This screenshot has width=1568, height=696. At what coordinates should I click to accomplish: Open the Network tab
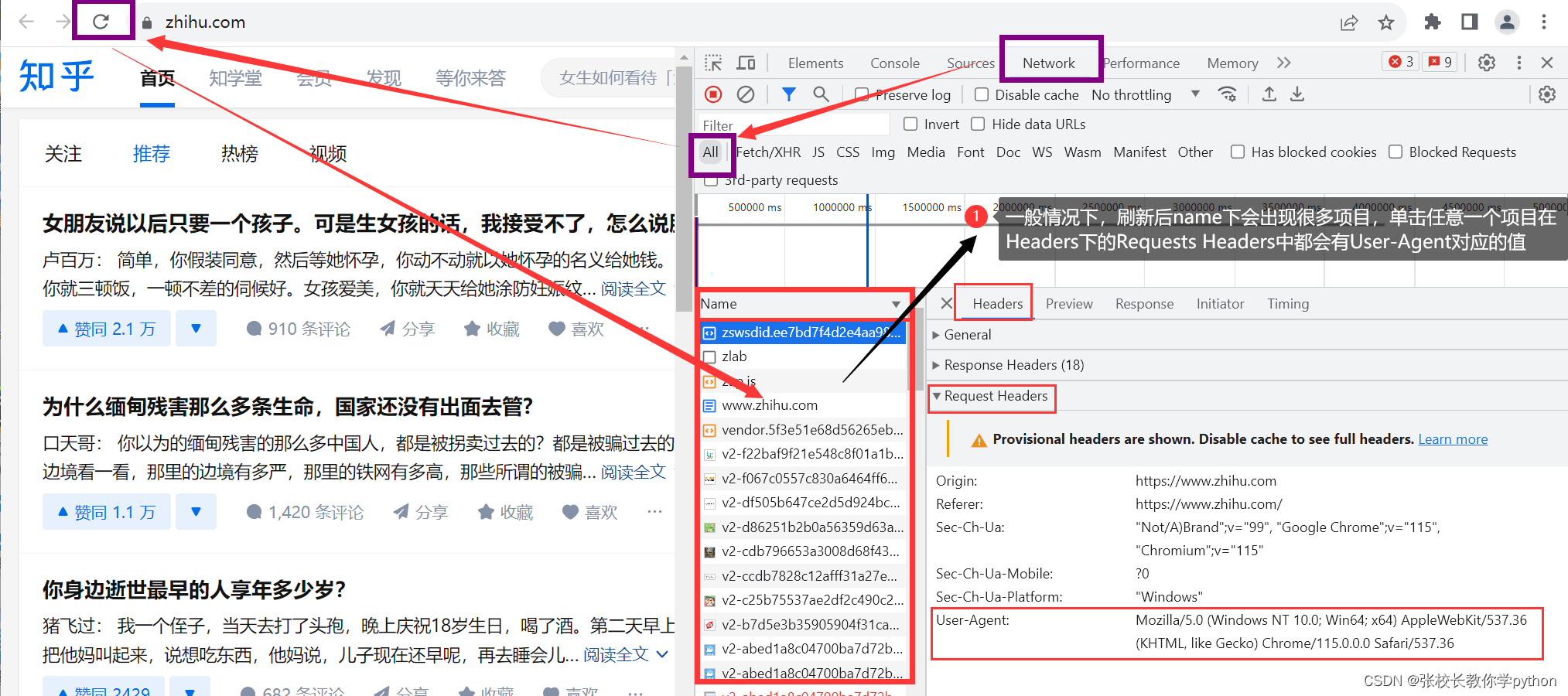click(x=1049, y=63)
